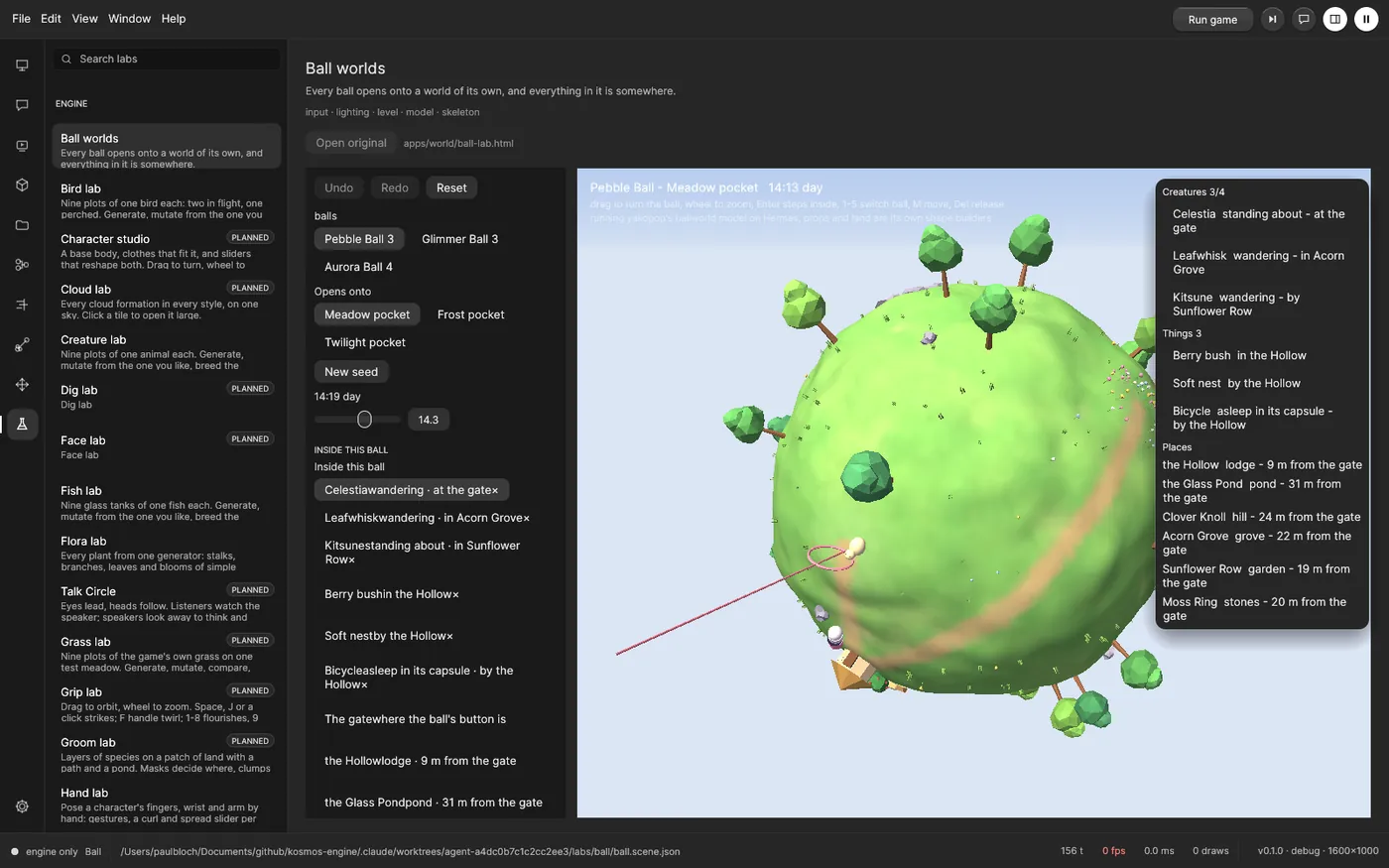Image resolution: width=1389 pixels, height=868 pixels.
Task: Open the cube icon in left sidebar
Action: tap(22, 186)
